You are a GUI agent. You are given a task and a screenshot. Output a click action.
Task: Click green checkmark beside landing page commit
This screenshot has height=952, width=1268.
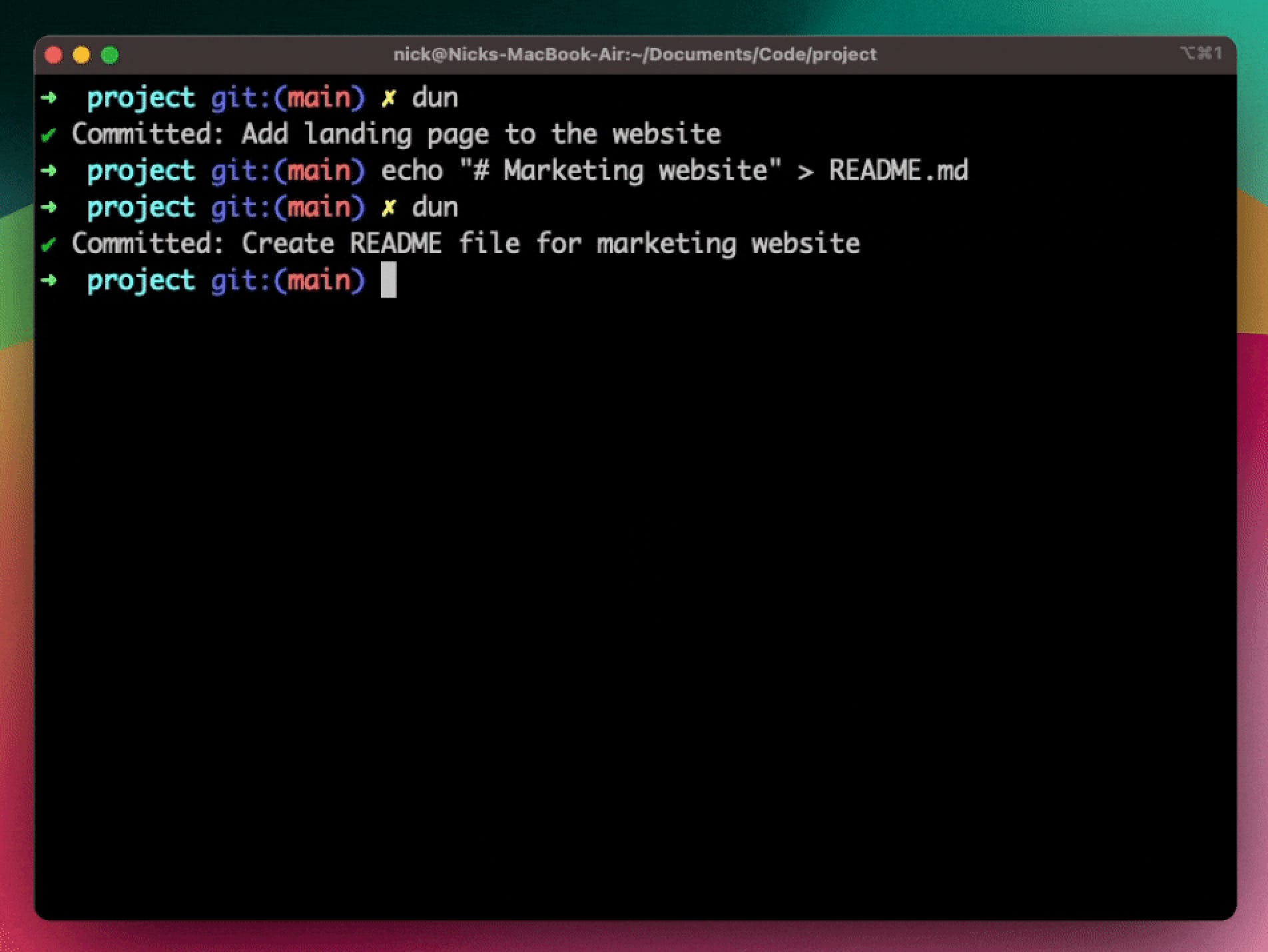click(x=48, y=136)
